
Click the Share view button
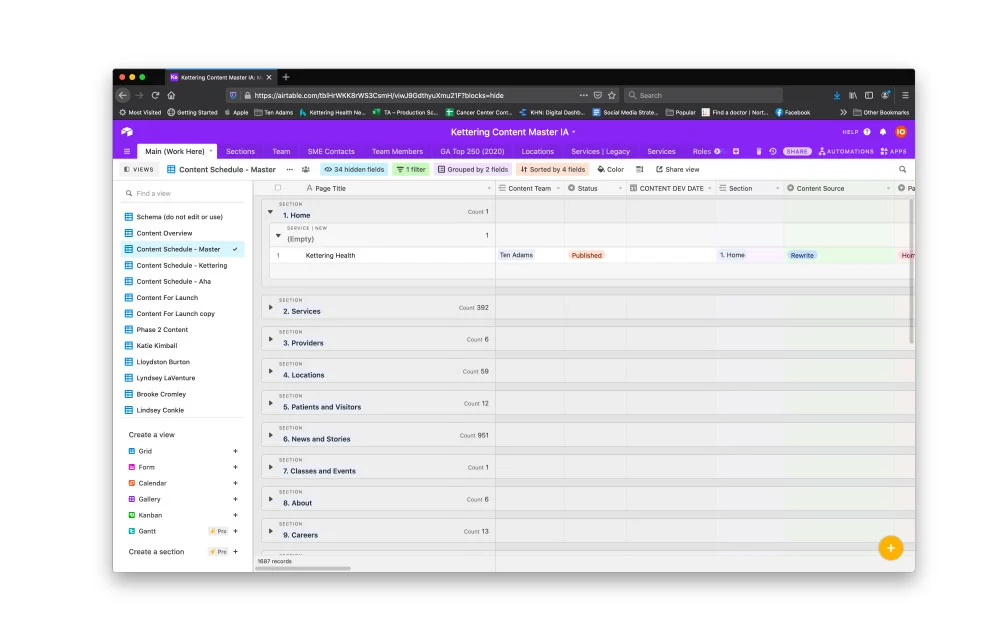pos(677,170)
